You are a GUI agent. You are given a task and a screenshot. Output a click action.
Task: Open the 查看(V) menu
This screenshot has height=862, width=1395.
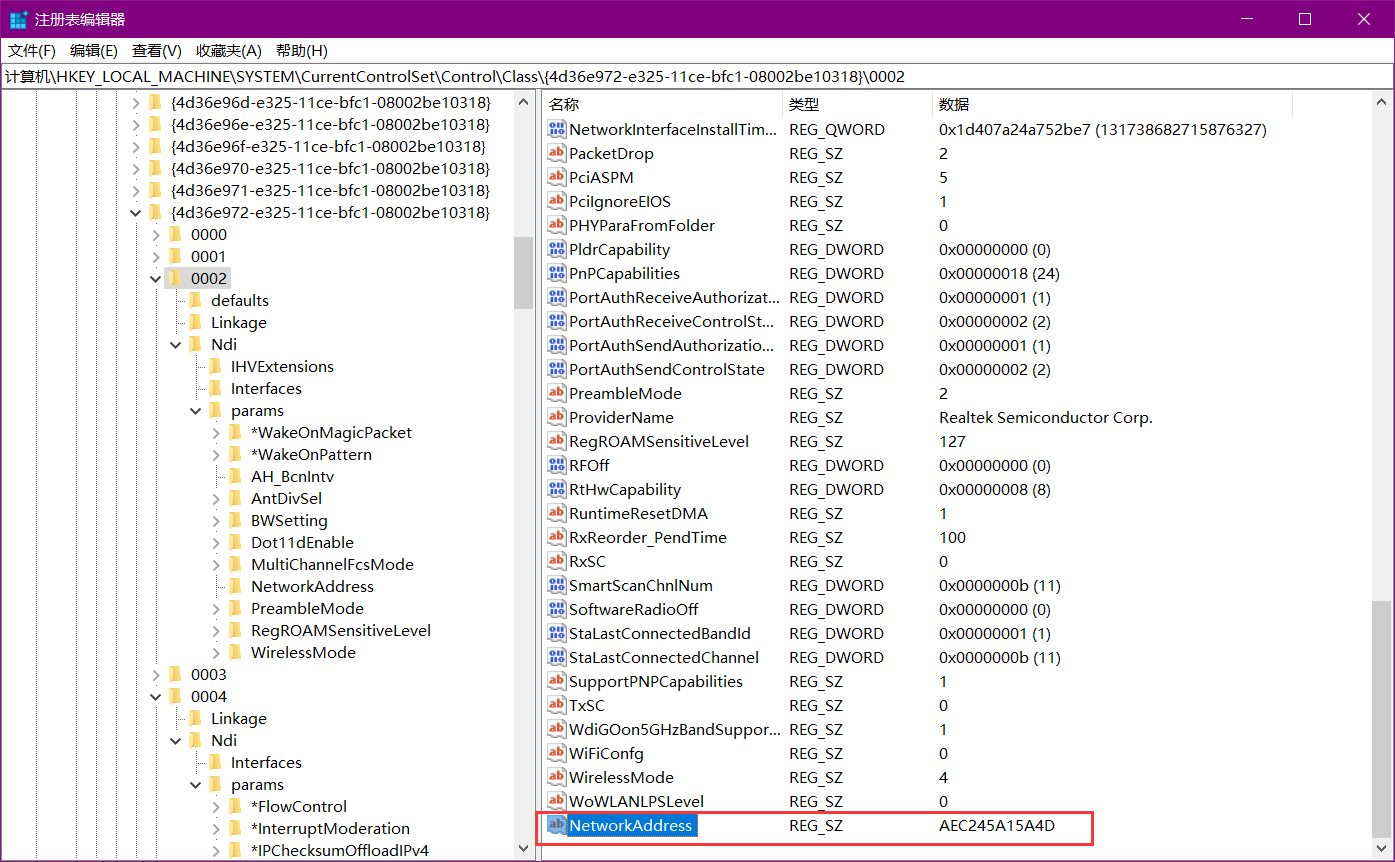[157, 50]
